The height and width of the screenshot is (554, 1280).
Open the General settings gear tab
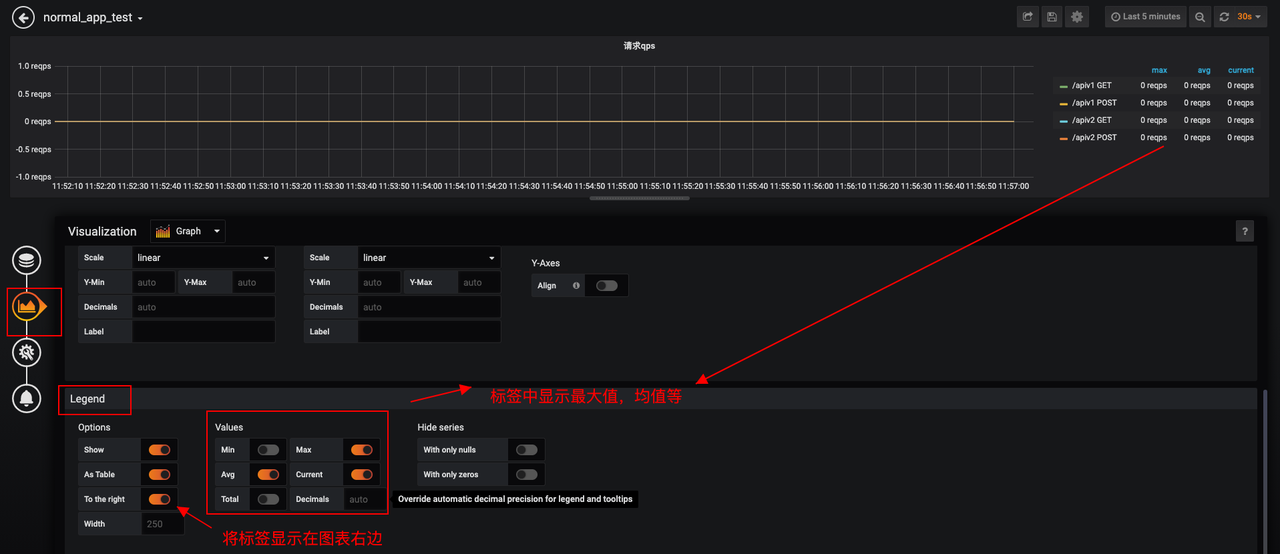click(27, 352)
